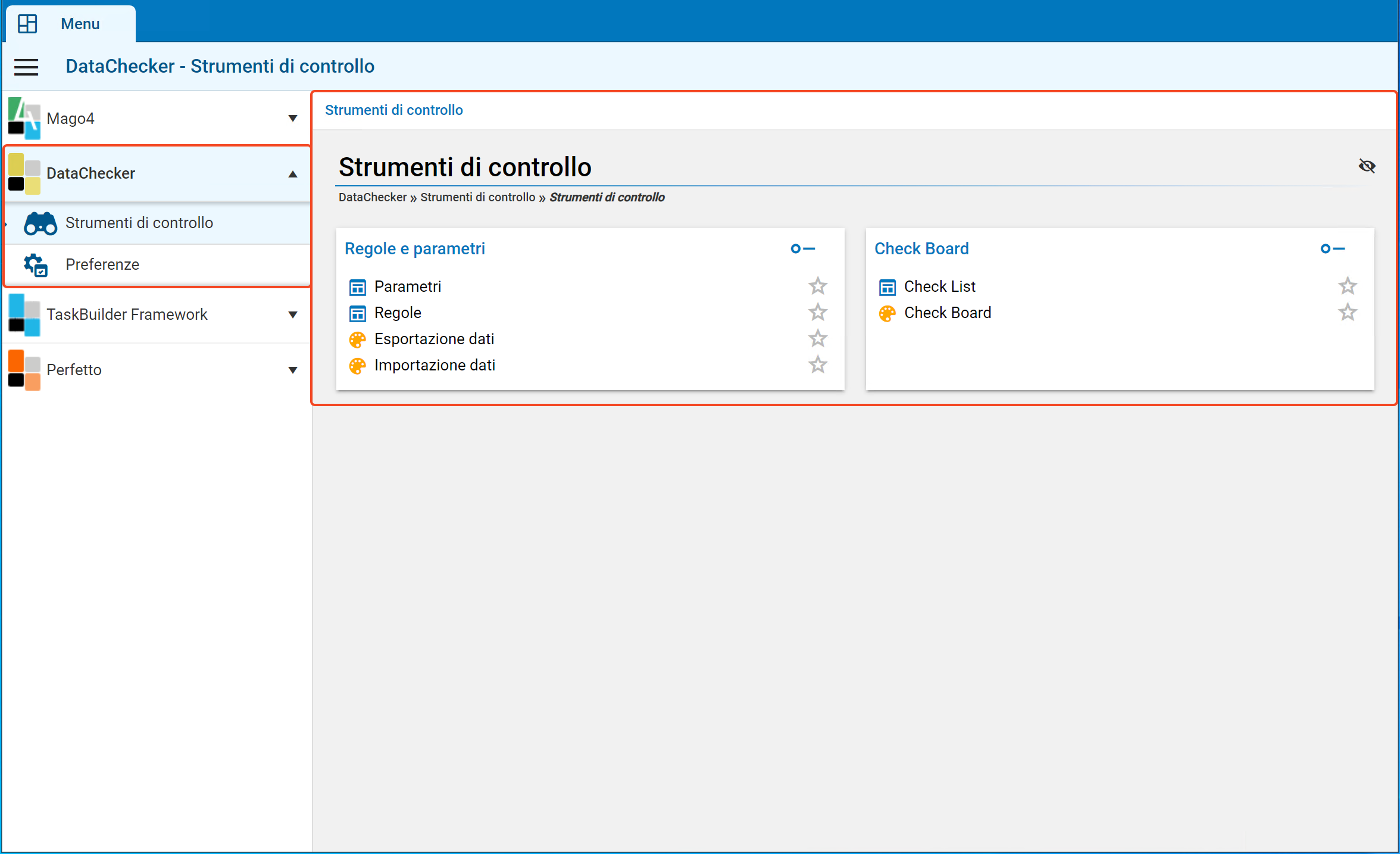Star the Check Board item as favorite

tap(1348, 313)
